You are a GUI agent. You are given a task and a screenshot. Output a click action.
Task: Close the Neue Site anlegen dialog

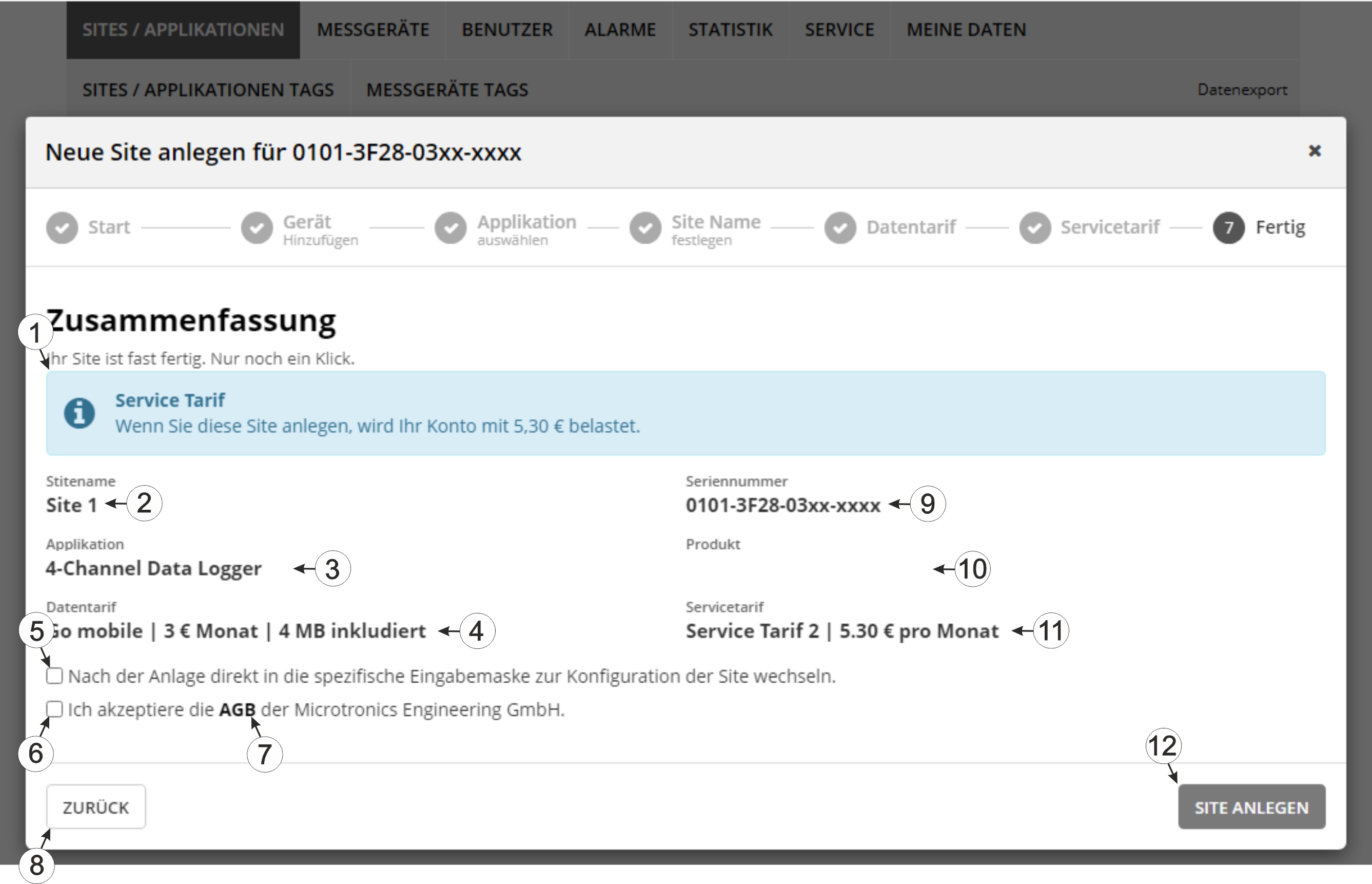[1315, 151]
